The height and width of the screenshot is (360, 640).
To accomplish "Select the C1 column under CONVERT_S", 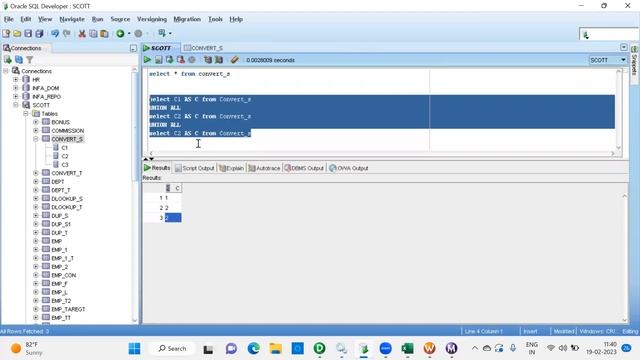I will pyautogui.click(x=64, y=148).
